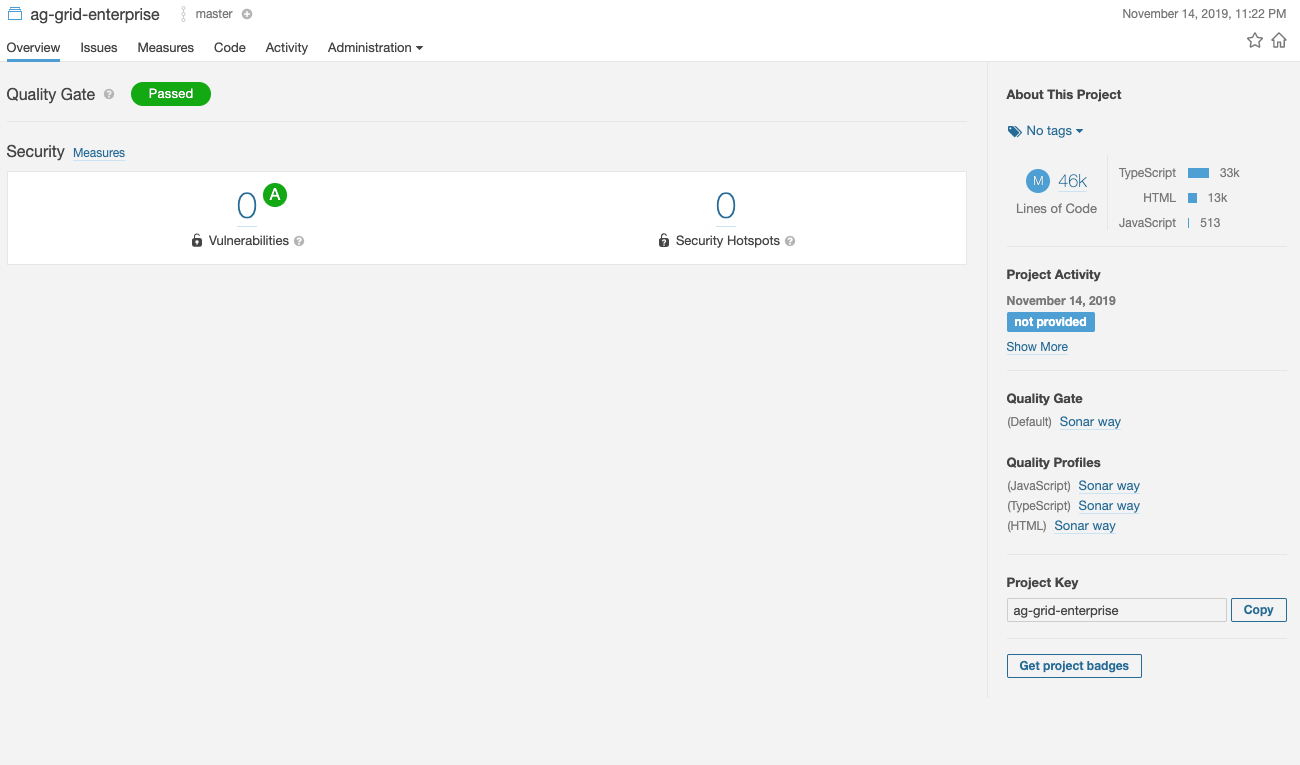The height and width of the screenshot is (765, 1300).
Task: Click the TypeScript language distribution bar
Action: (x=1198, y=173)
